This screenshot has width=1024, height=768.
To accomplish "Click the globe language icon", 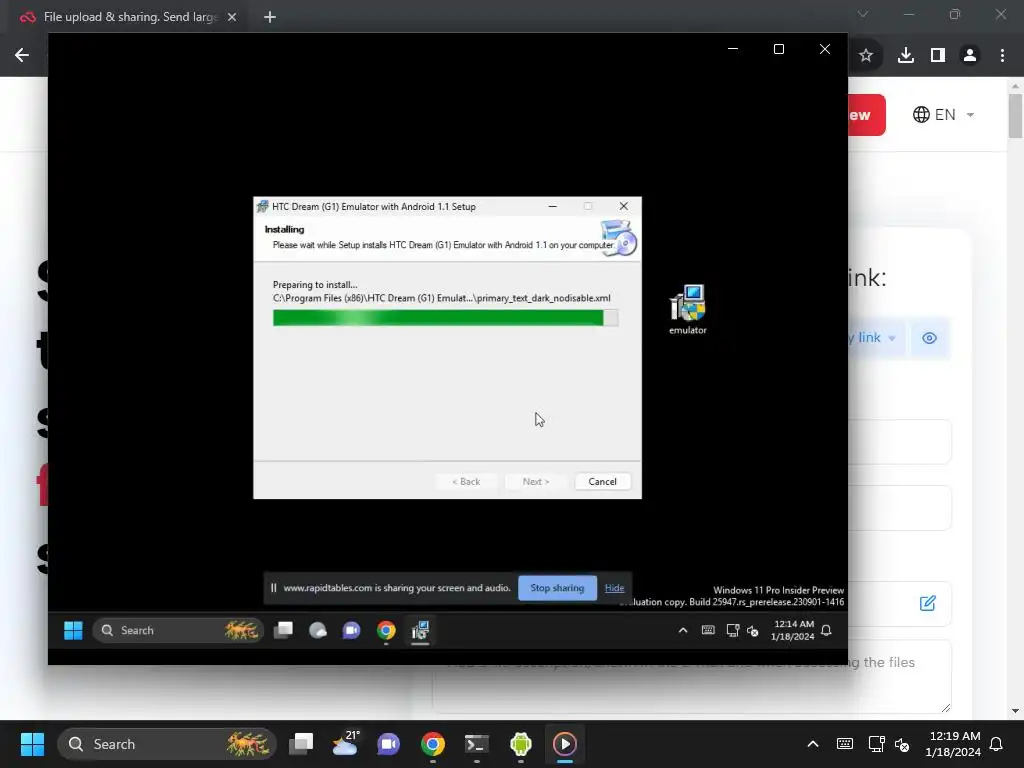I will coord(921,114).
